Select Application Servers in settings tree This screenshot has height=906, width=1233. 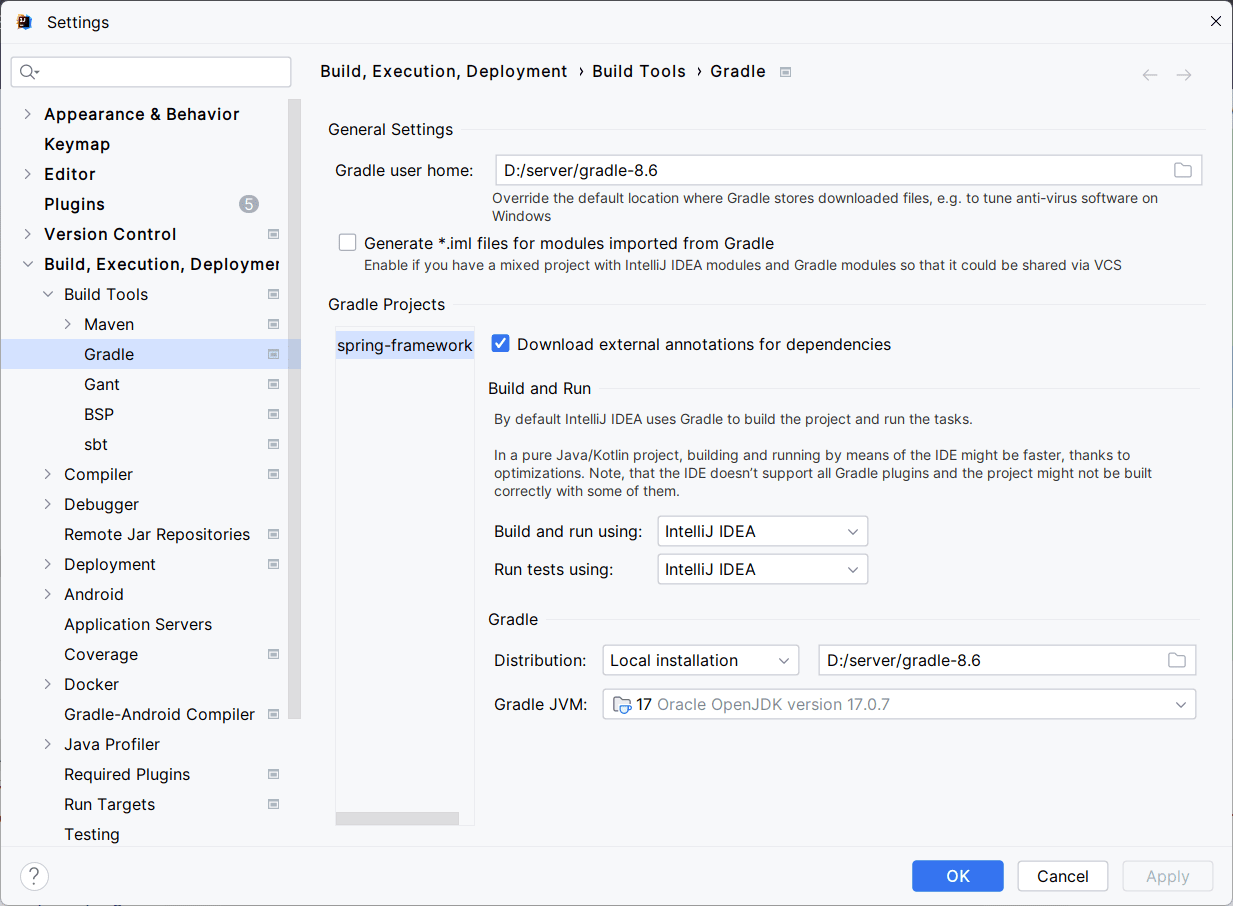click(x=138, y=624)
